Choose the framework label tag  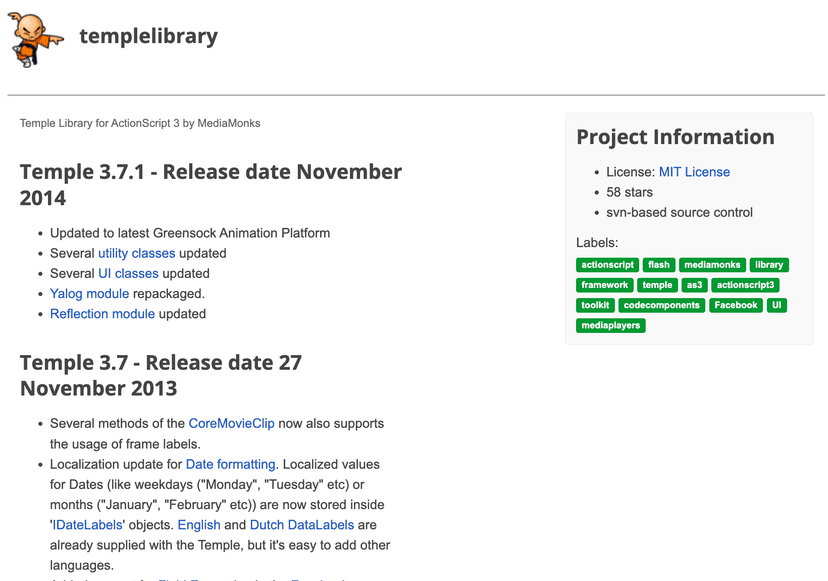click(x=605, y=285)
